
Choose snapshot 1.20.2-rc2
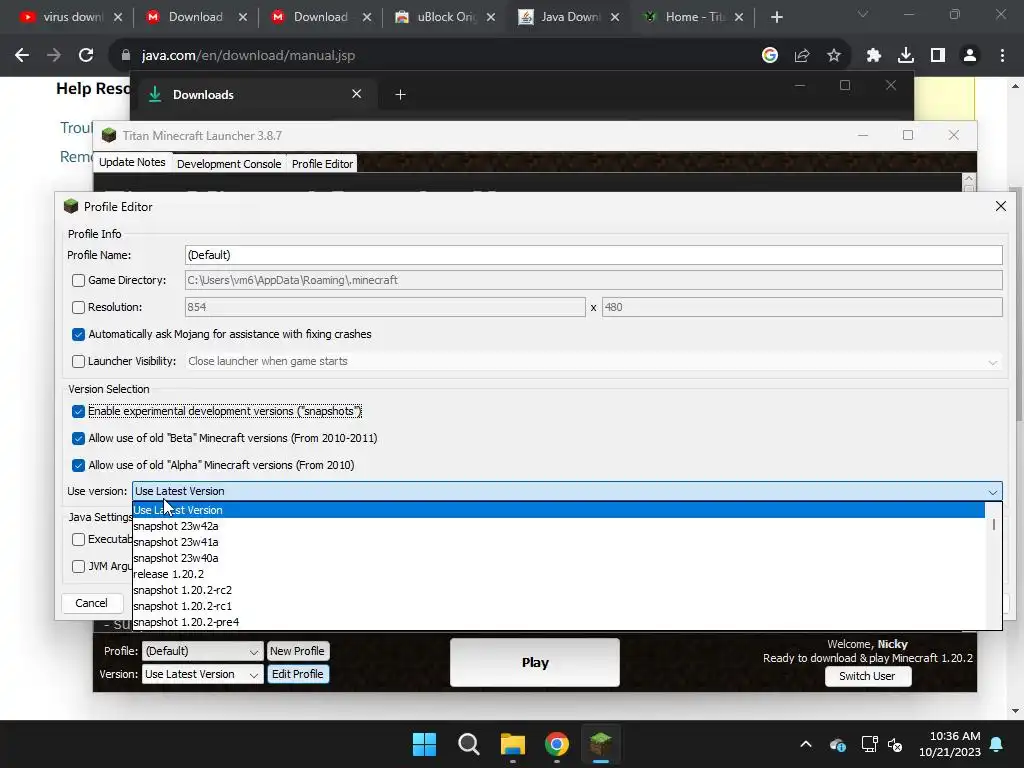click(x=558, y=590)
